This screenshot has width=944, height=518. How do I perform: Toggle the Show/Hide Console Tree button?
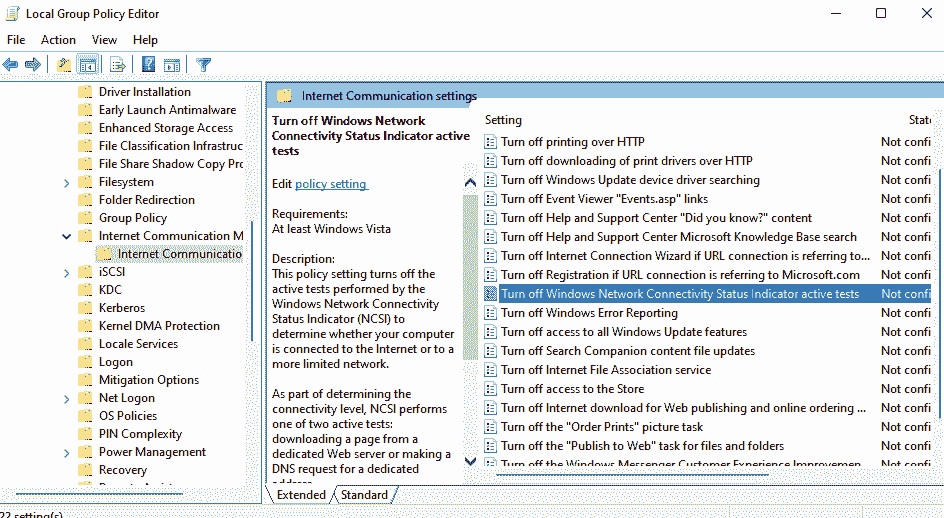(88, 65)
